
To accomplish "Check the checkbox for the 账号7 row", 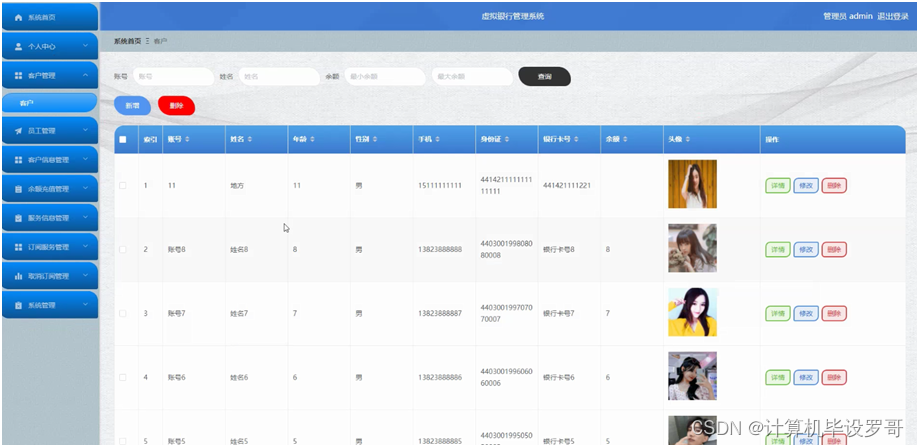I will click(122, 313).
